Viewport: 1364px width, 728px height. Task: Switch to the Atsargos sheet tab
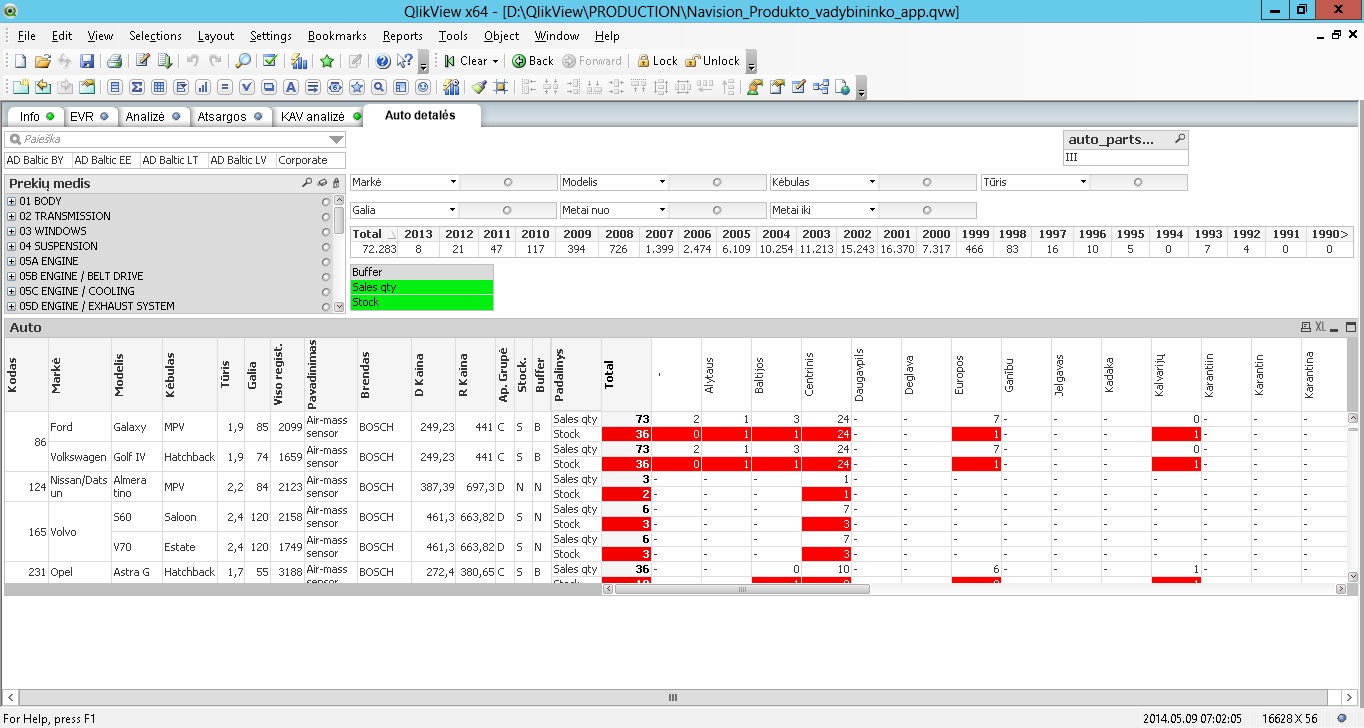coord(229,117)
